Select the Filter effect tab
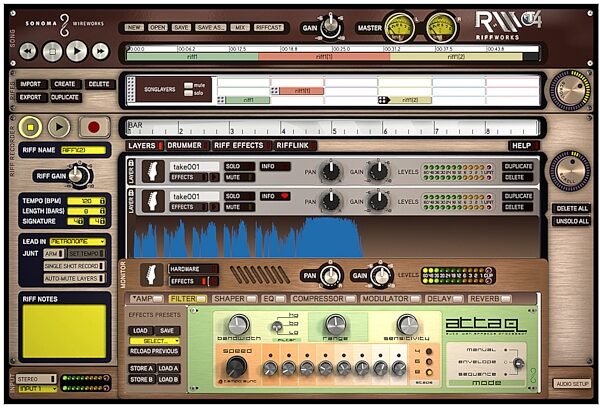The width and height of the screenshot is (600, 408). click(188, 299)
